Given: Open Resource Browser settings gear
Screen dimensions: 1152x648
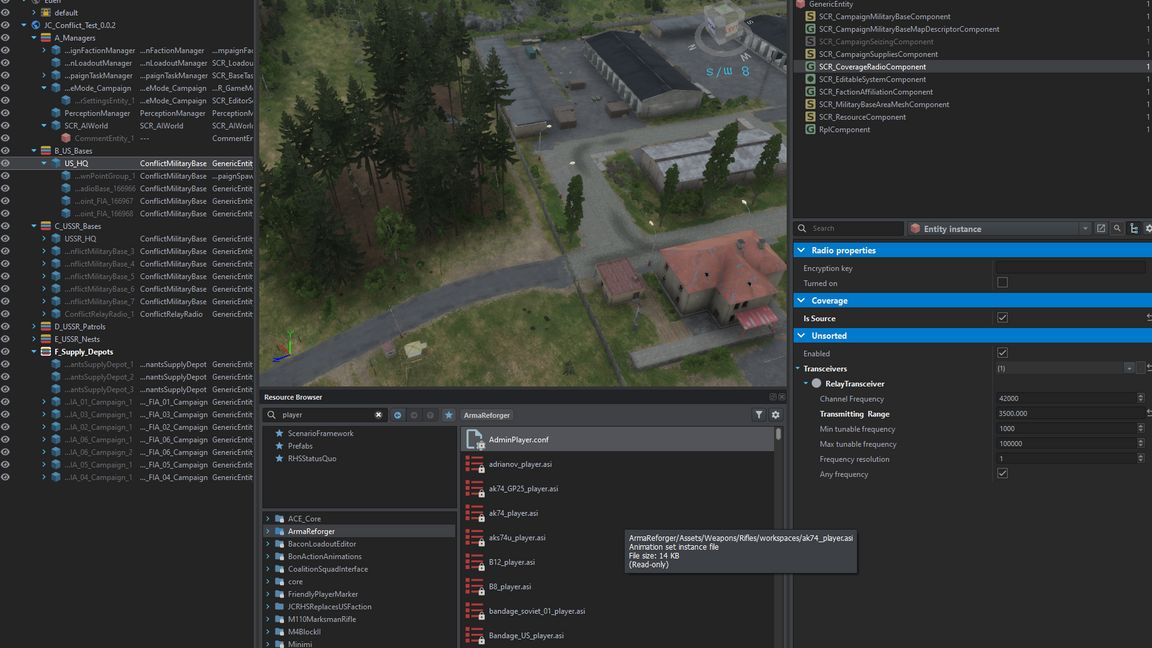Looking at the screenshot, I should (775, 415).
